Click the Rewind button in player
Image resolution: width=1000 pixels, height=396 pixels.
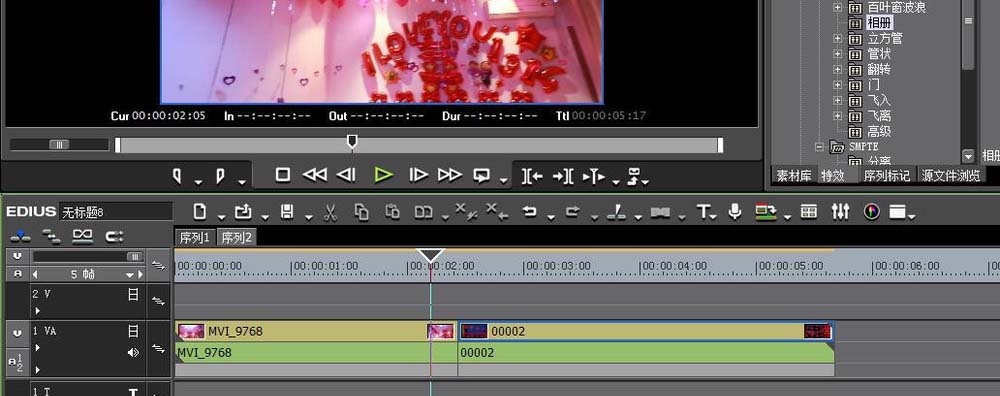314,175
